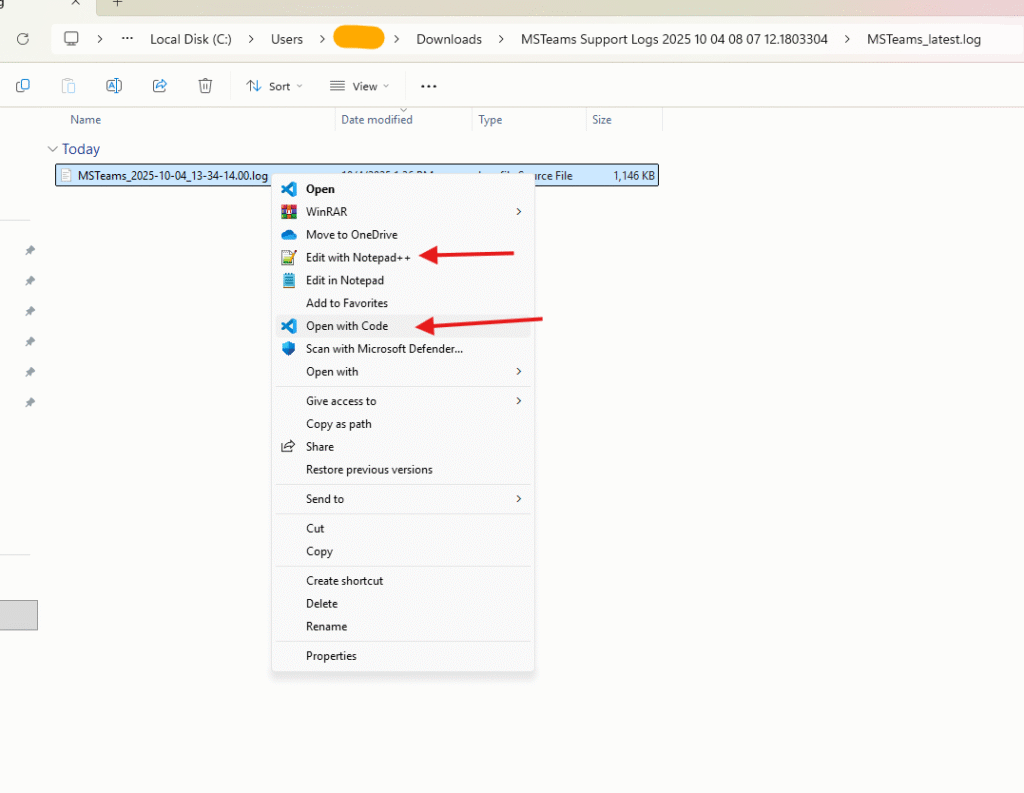Screen dimensions: 1024x793
Task: Click the Copy icon in the toolbar
Action: (23, 86)
